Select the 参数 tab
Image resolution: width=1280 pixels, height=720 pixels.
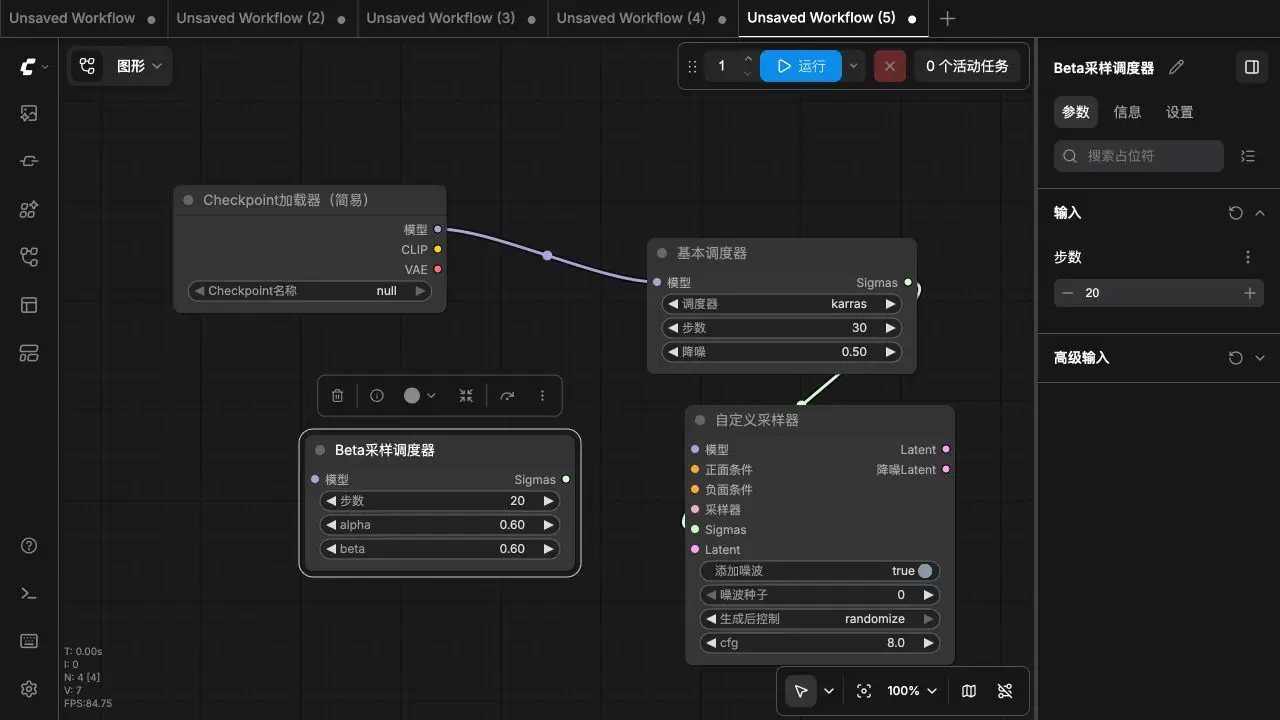pyautogui.click(x=1075, y=112)
